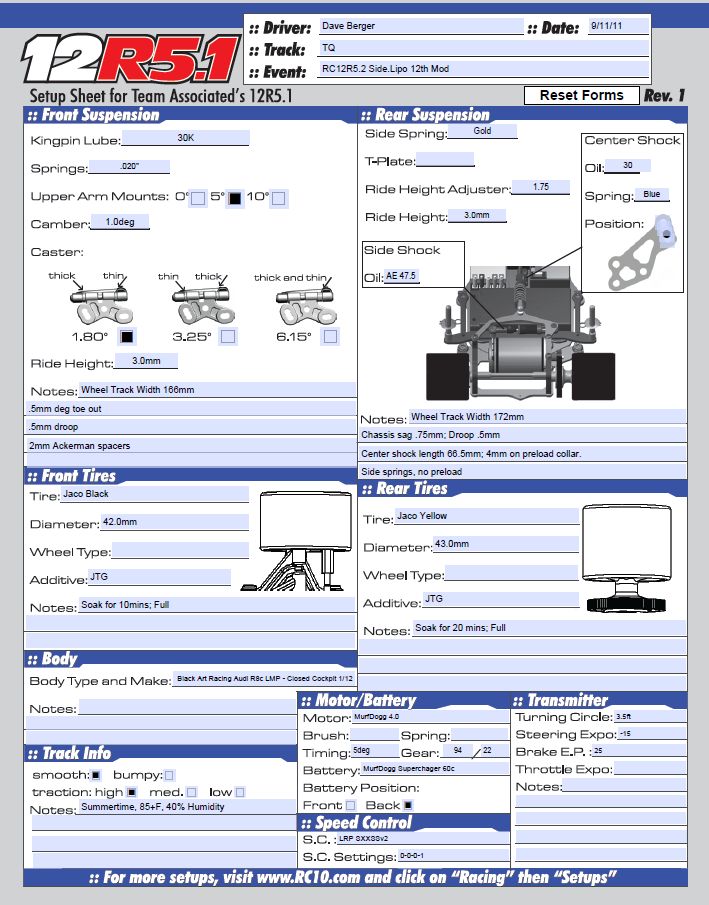
Task: Click the .5mm droop note line
Action: pos(191,427)
